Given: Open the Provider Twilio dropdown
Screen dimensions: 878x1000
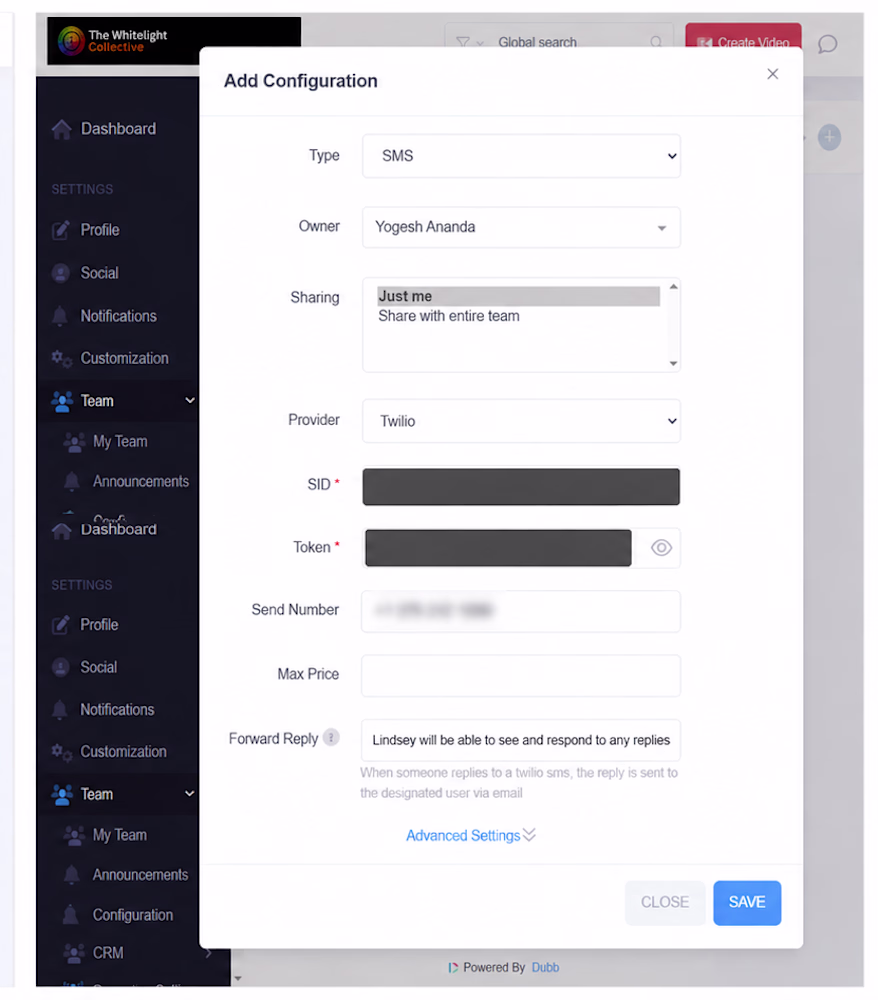Looking at the screenshot, I should tap(521, 421).
